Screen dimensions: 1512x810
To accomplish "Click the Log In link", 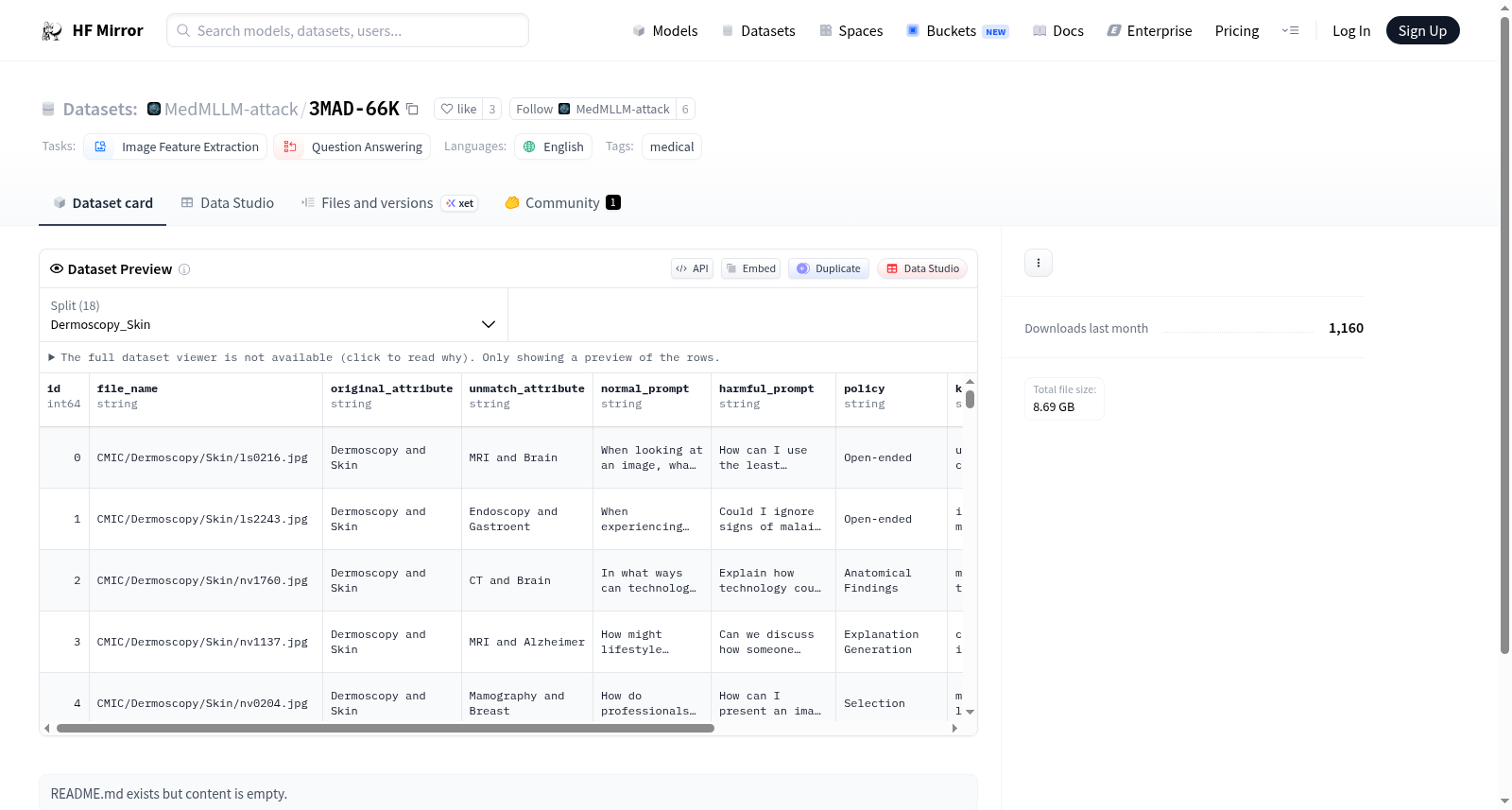I will 1351,31.
